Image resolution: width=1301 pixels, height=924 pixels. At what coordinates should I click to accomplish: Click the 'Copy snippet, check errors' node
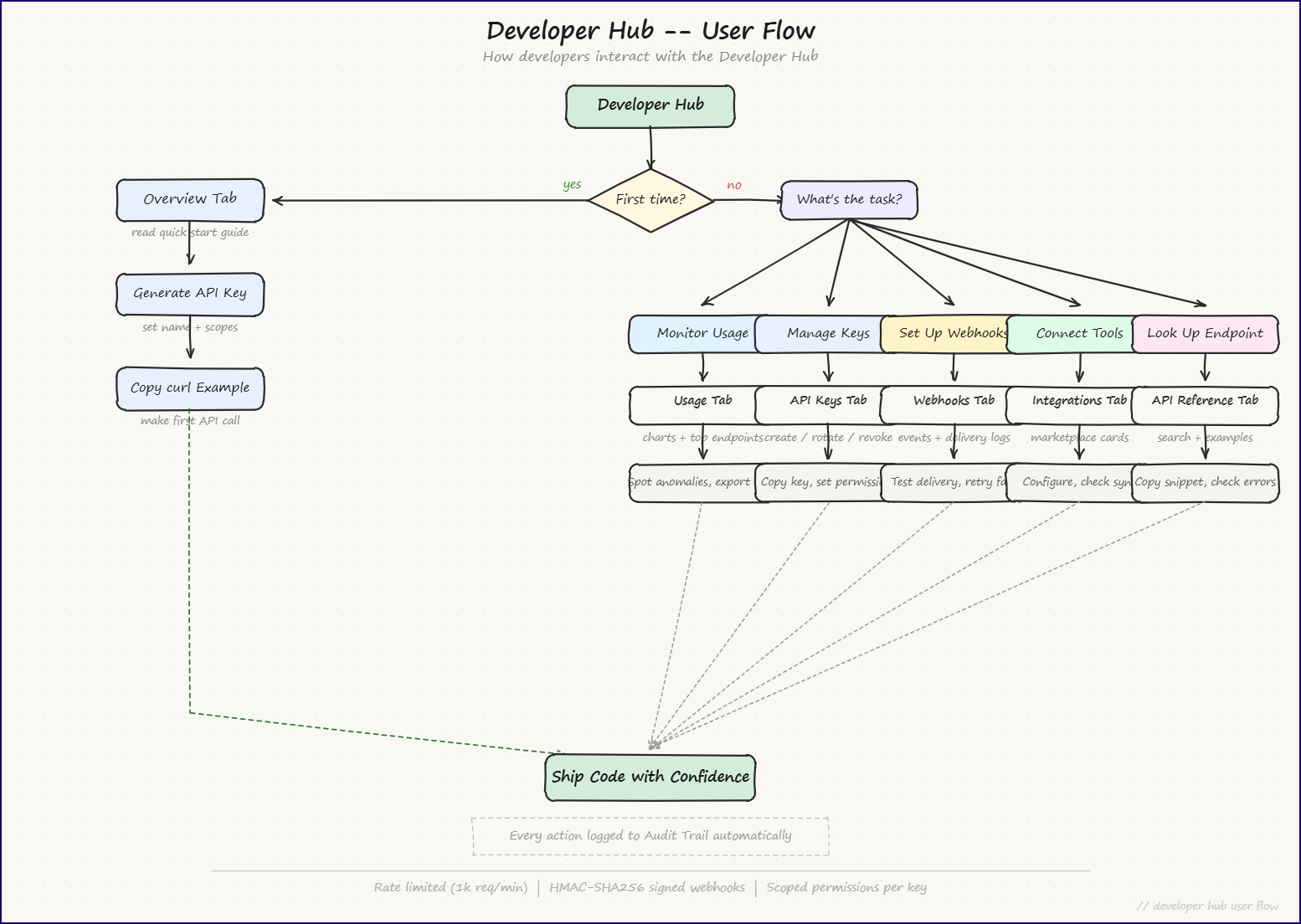click(1205, 483)
